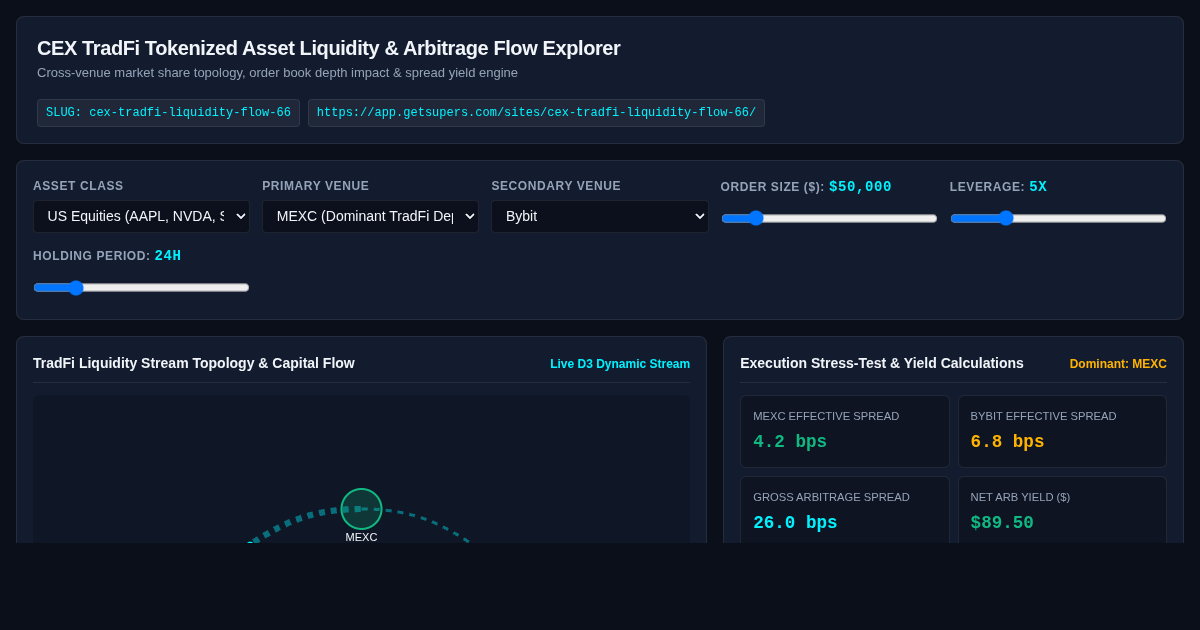Click the site URL badge
This screenshot has height=630, width=1200.
click(x=536, y=113)
